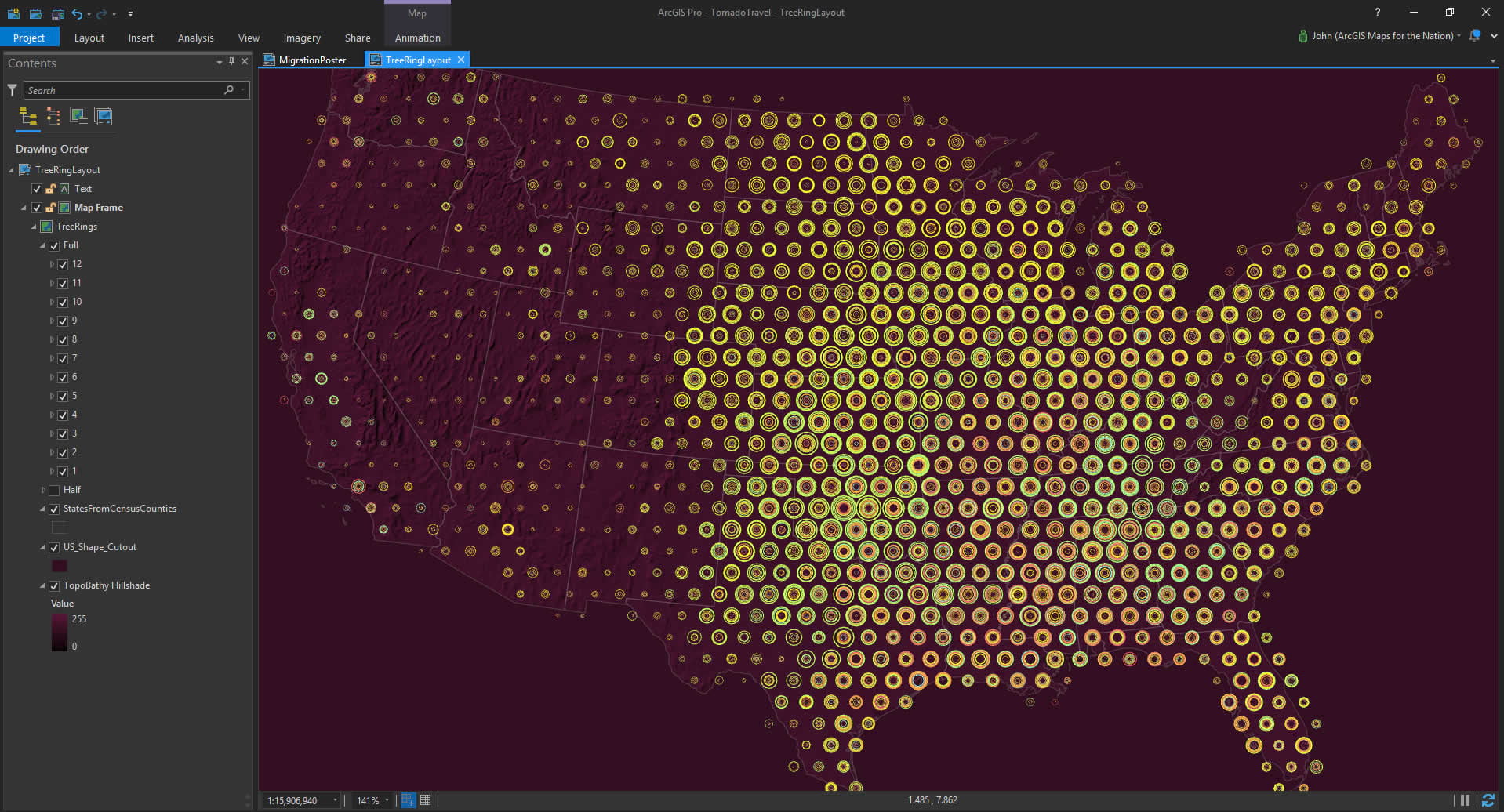1504x812 pixels.
Task: Collapse the TreeRingLayout root node
Action: tap(12, 170)
